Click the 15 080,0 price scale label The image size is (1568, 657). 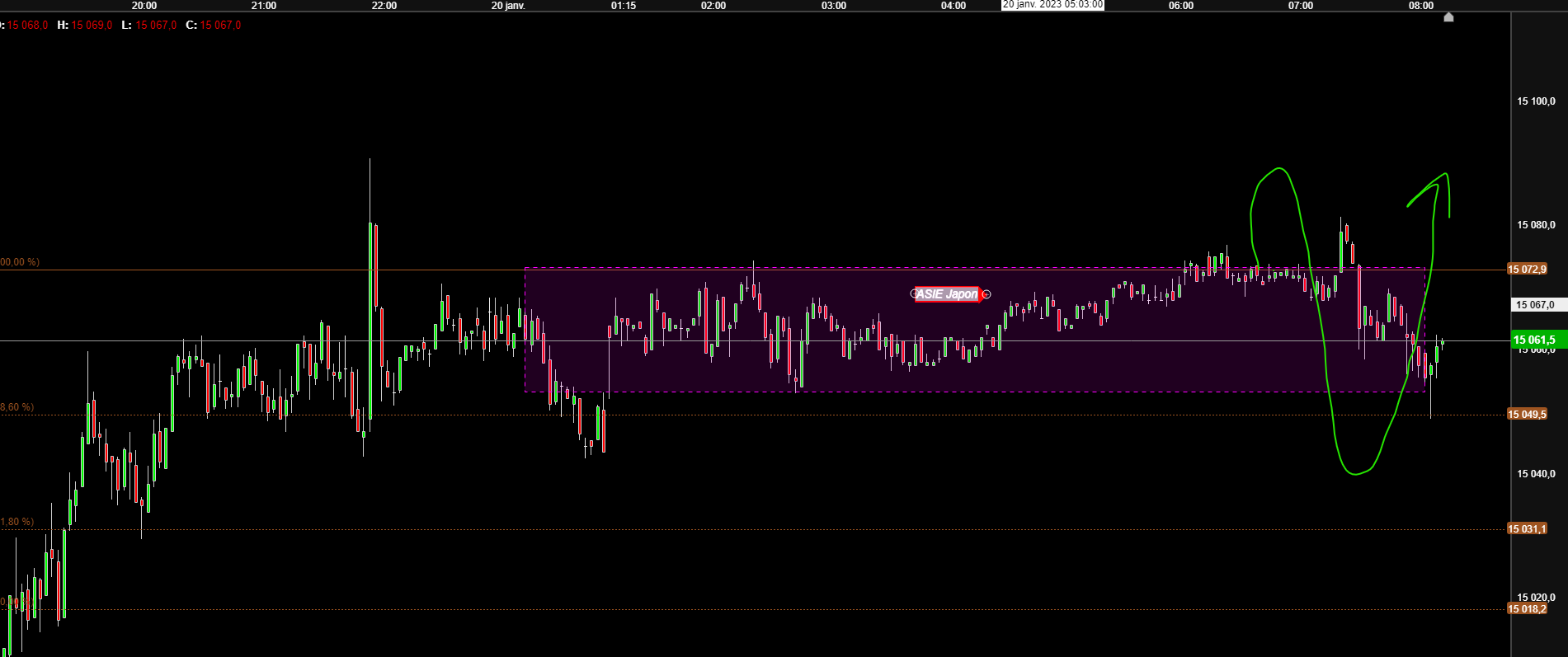click(x=1536, y=225)
